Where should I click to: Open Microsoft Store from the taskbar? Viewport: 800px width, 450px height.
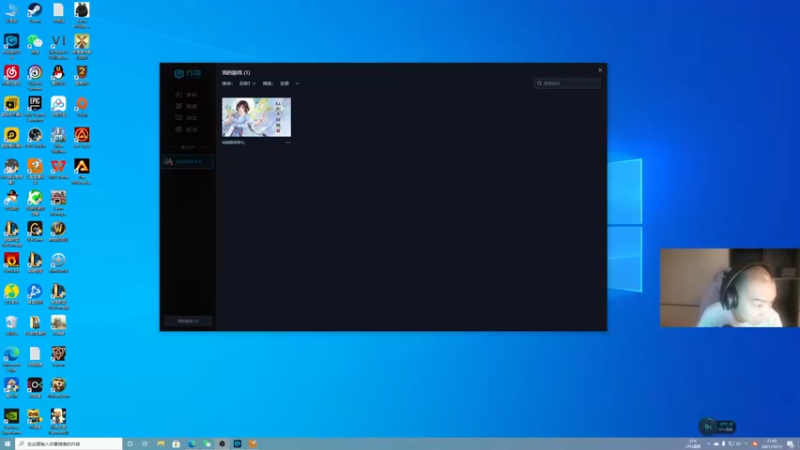[176, 444]
